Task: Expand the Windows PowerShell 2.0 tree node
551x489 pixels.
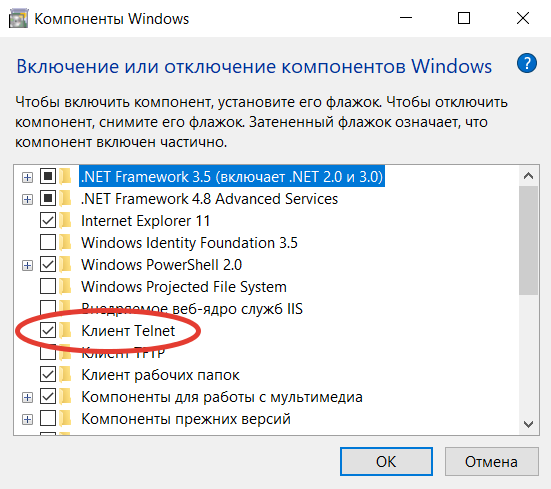Action: (27, 265)
